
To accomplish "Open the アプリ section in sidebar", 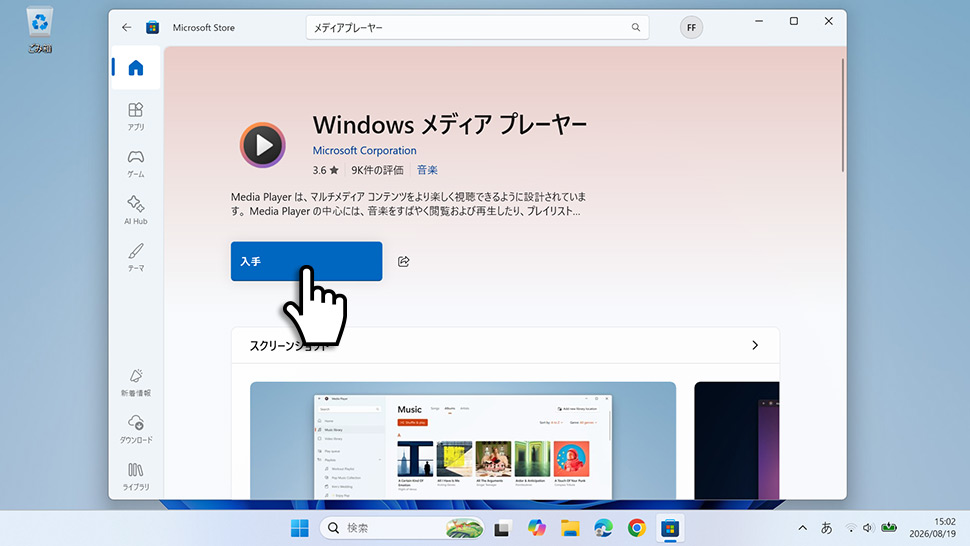I will pyautogui.click(x=135, y=116).
